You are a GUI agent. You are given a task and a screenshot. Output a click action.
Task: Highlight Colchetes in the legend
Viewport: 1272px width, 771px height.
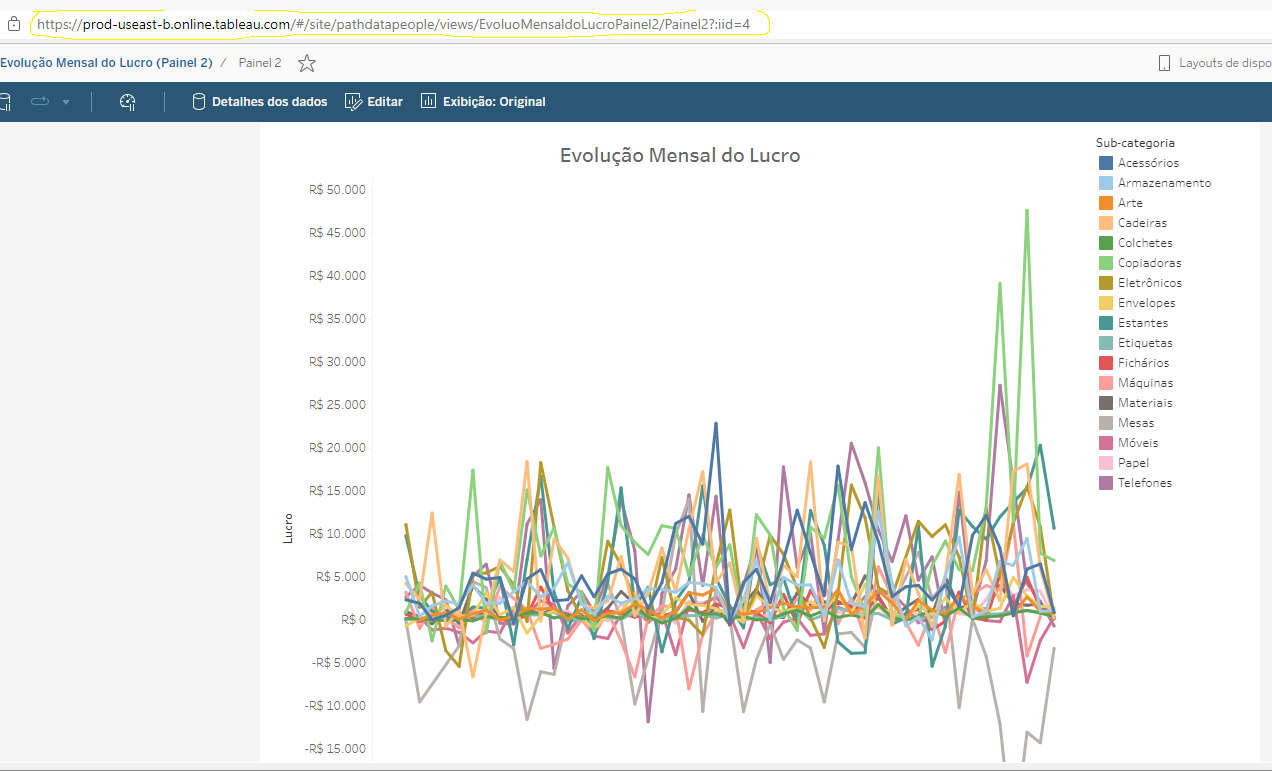[x=1145, y=242]
